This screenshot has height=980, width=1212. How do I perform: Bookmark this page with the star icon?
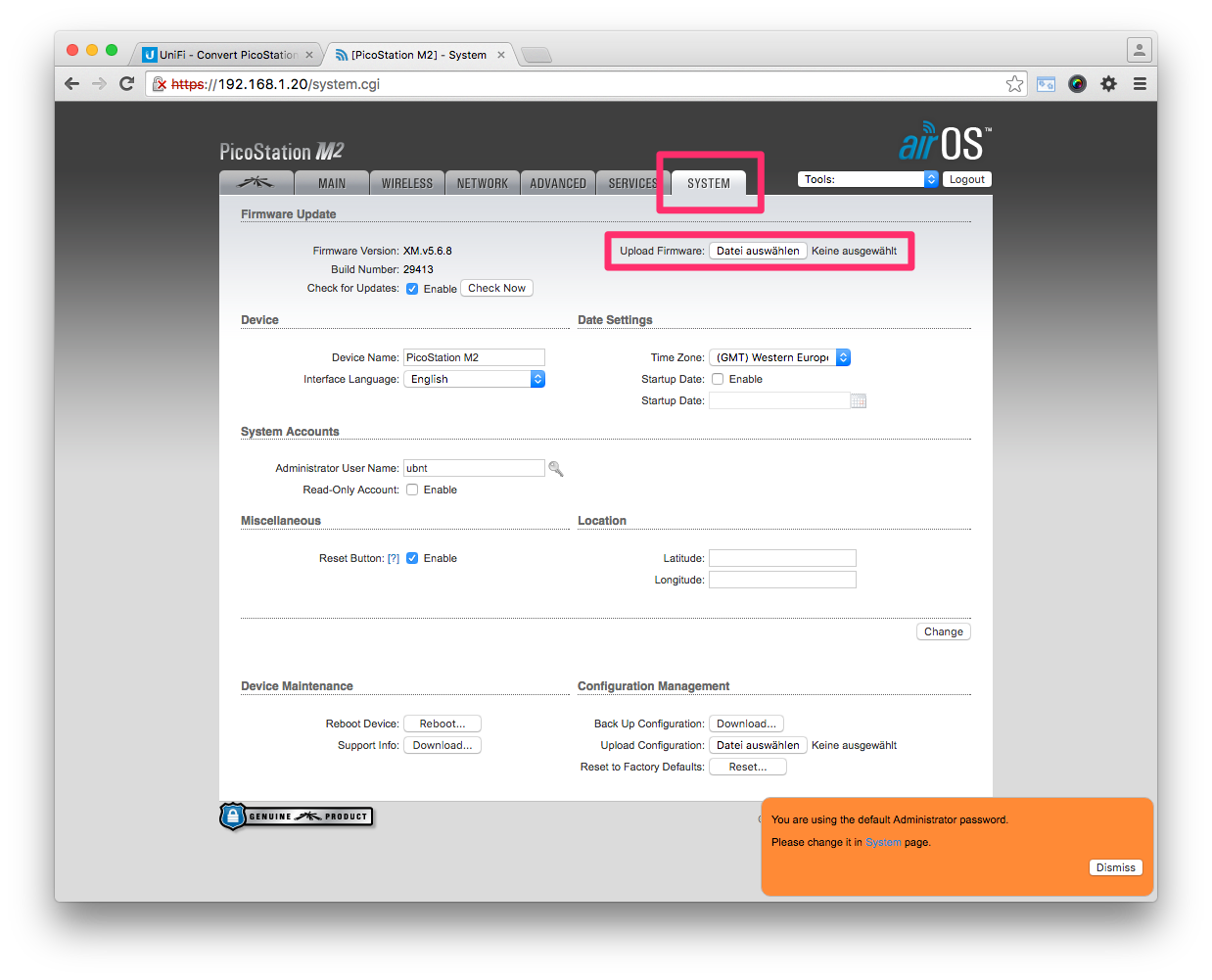[x=1015, y=84]
